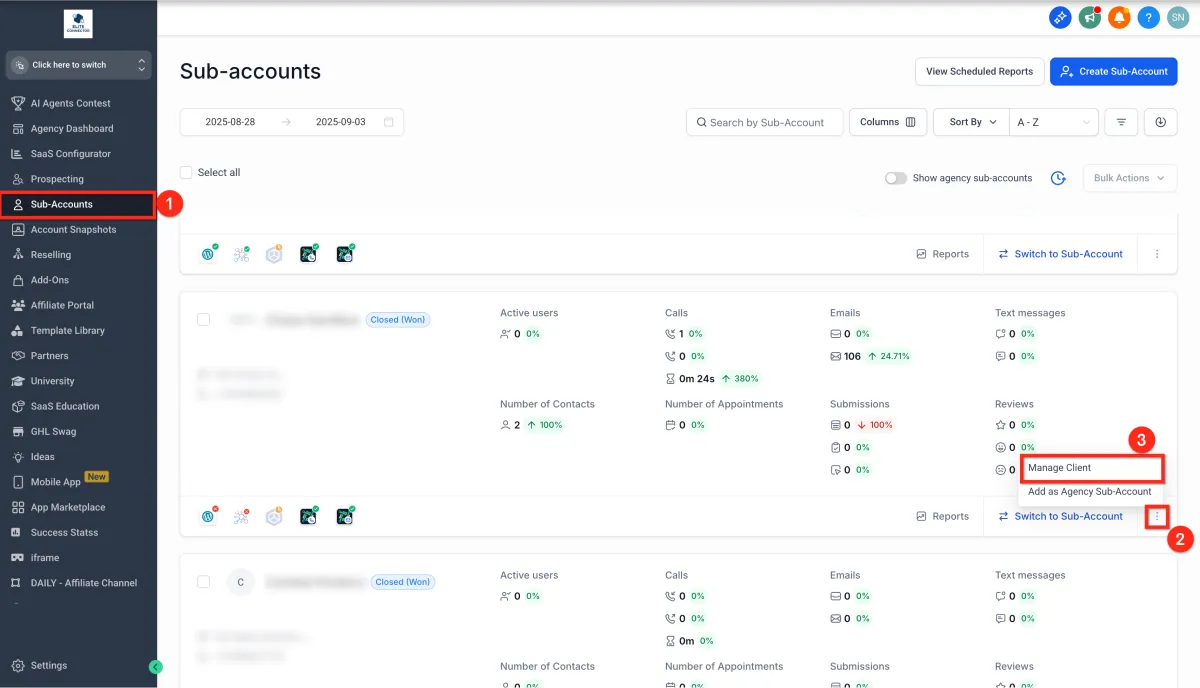This screenshot has height=688, width=1200.
Task: Click the 2025-08-28 start date field
Action: point(230,122)
